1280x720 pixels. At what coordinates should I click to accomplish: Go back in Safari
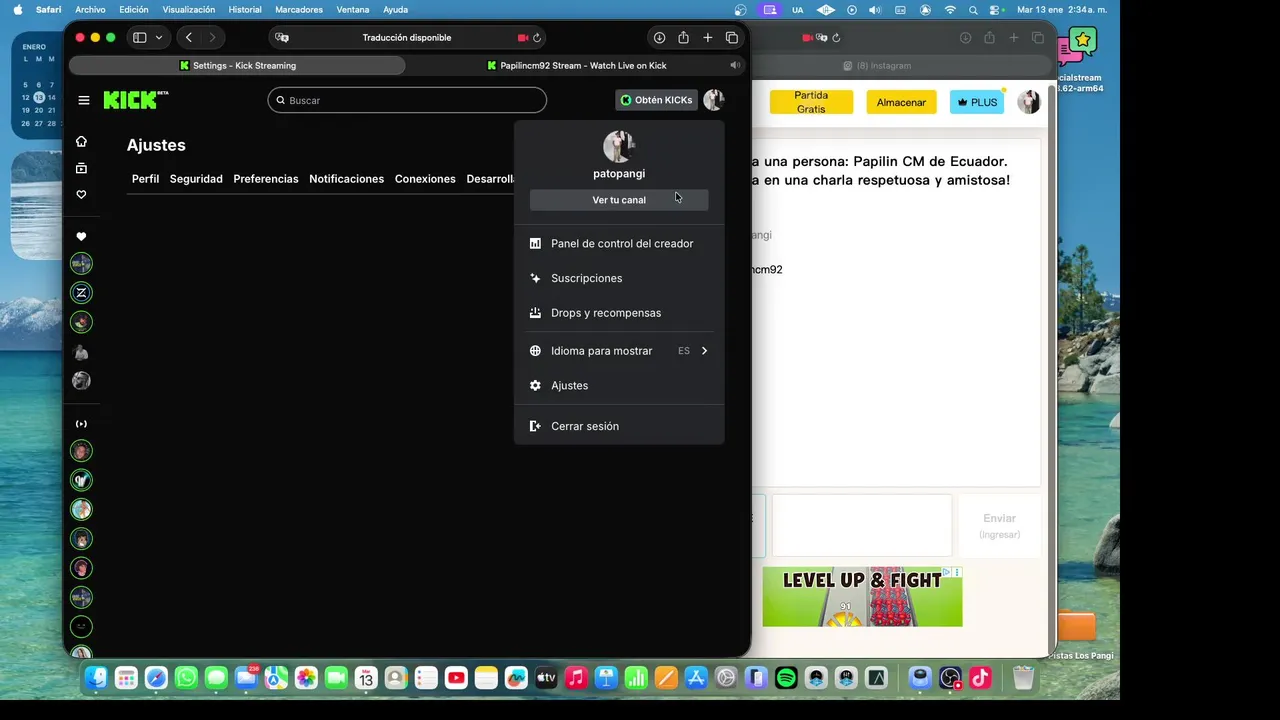(x=189, y=38)
